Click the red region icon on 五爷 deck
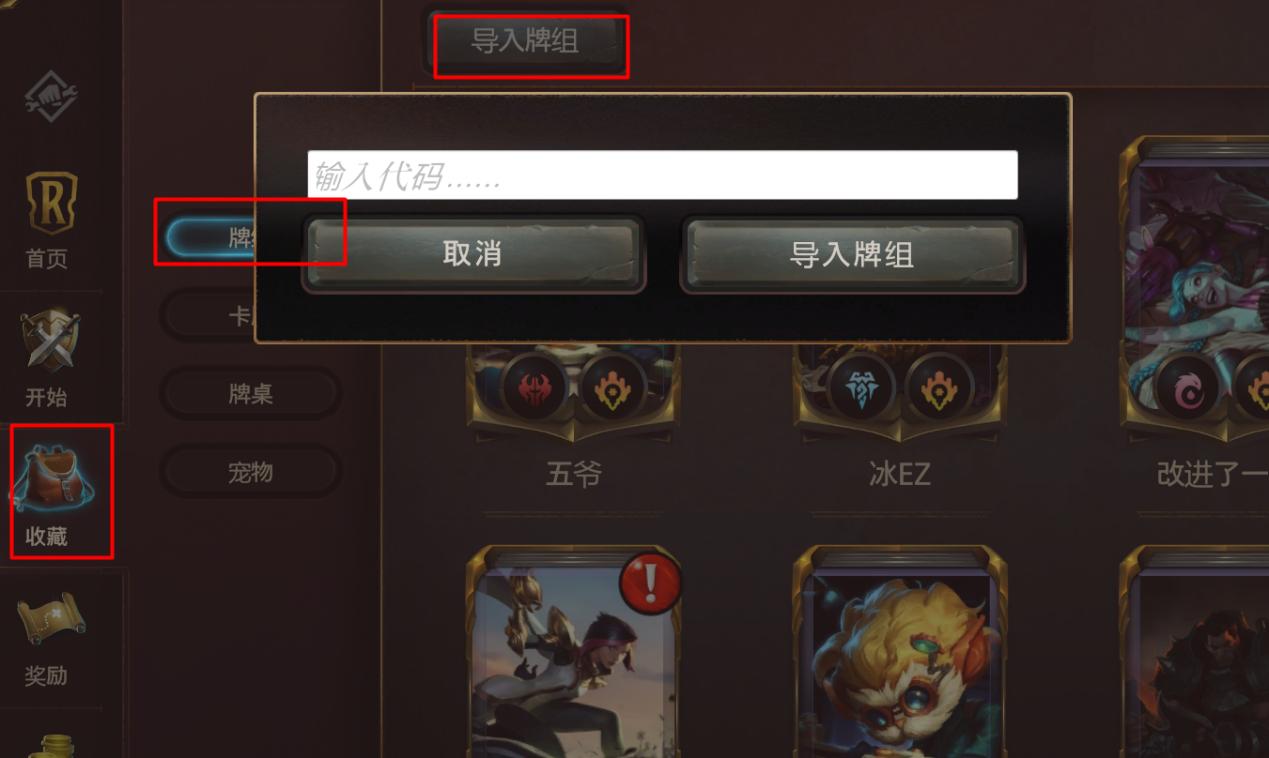Viewport: 1269px width, 758px height. tap(533, 388)
